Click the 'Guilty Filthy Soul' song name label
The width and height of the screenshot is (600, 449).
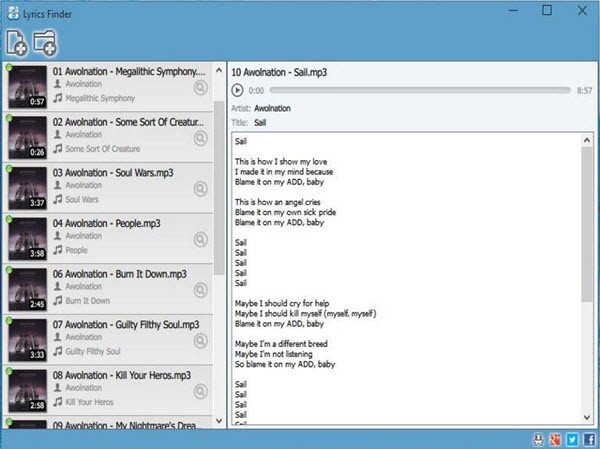coord(93,351)
